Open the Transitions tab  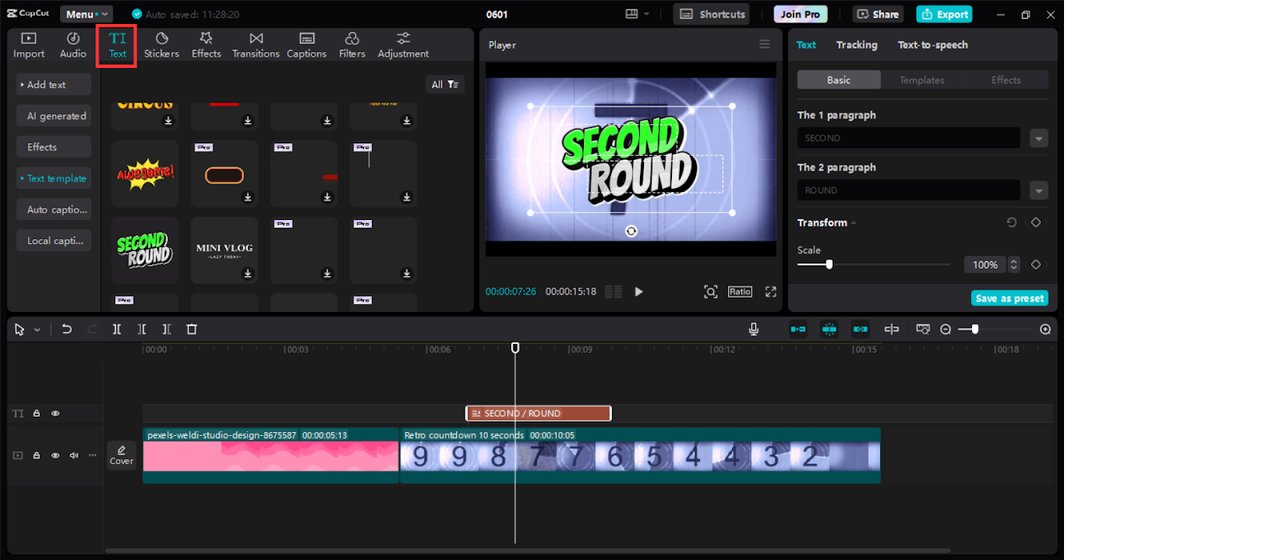[256, 45]
